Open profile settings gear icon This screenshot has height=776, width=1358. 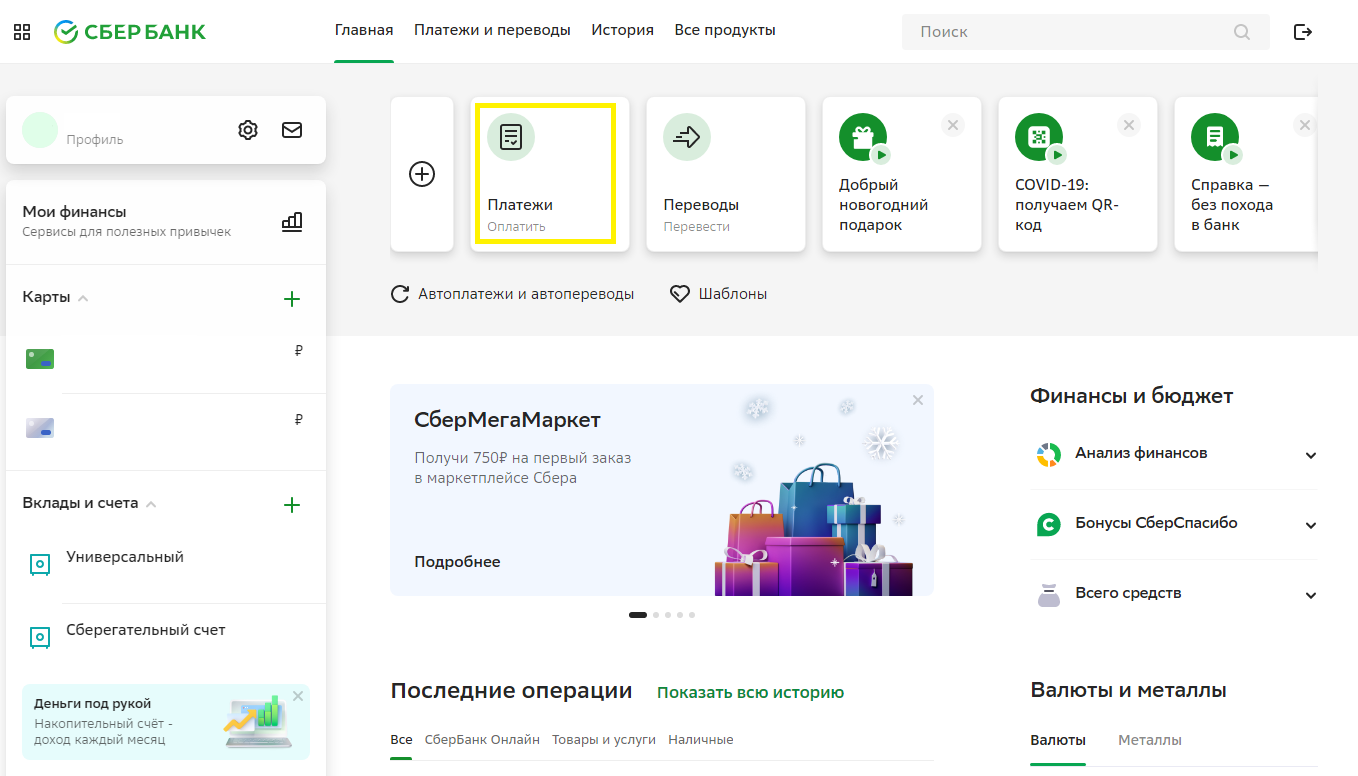[248, 130]
